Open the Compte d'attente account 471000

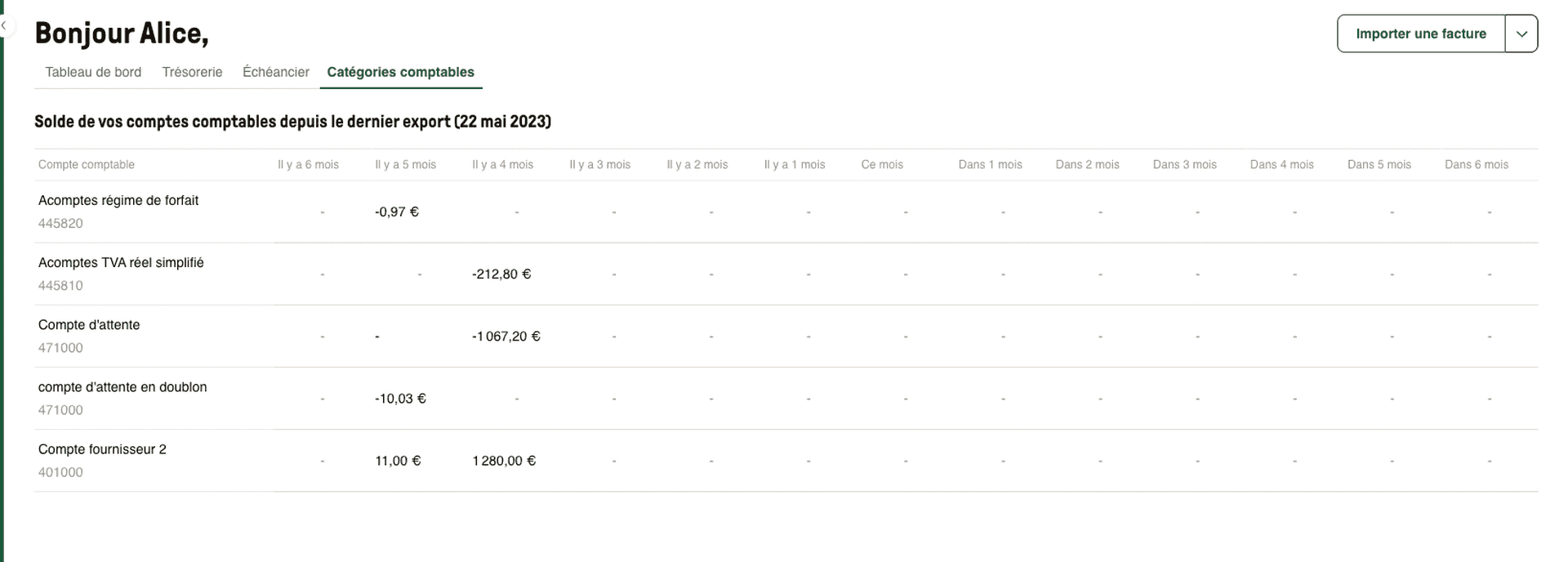click(89, 324)
